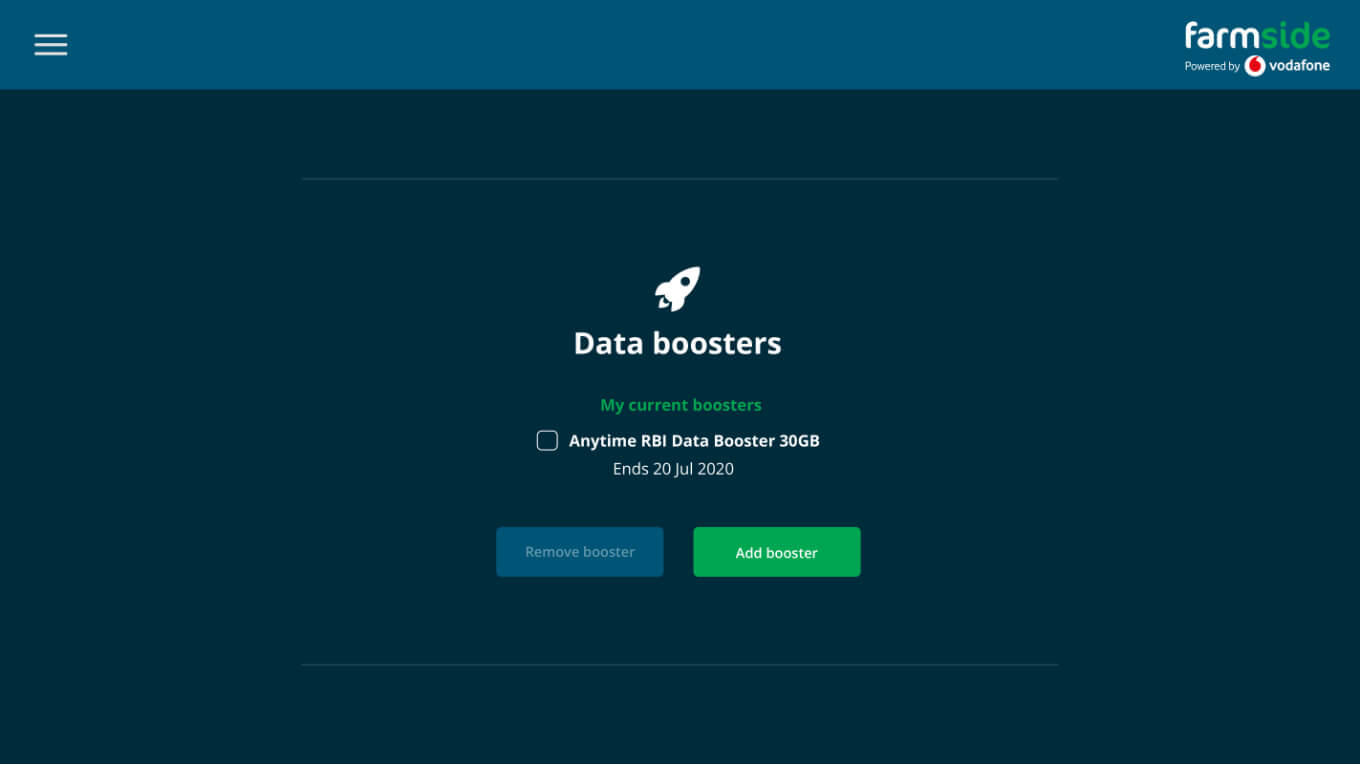Click the horizontal divider below the buttons
This screenshot has height=764, width=1360.
click(680, 665)
